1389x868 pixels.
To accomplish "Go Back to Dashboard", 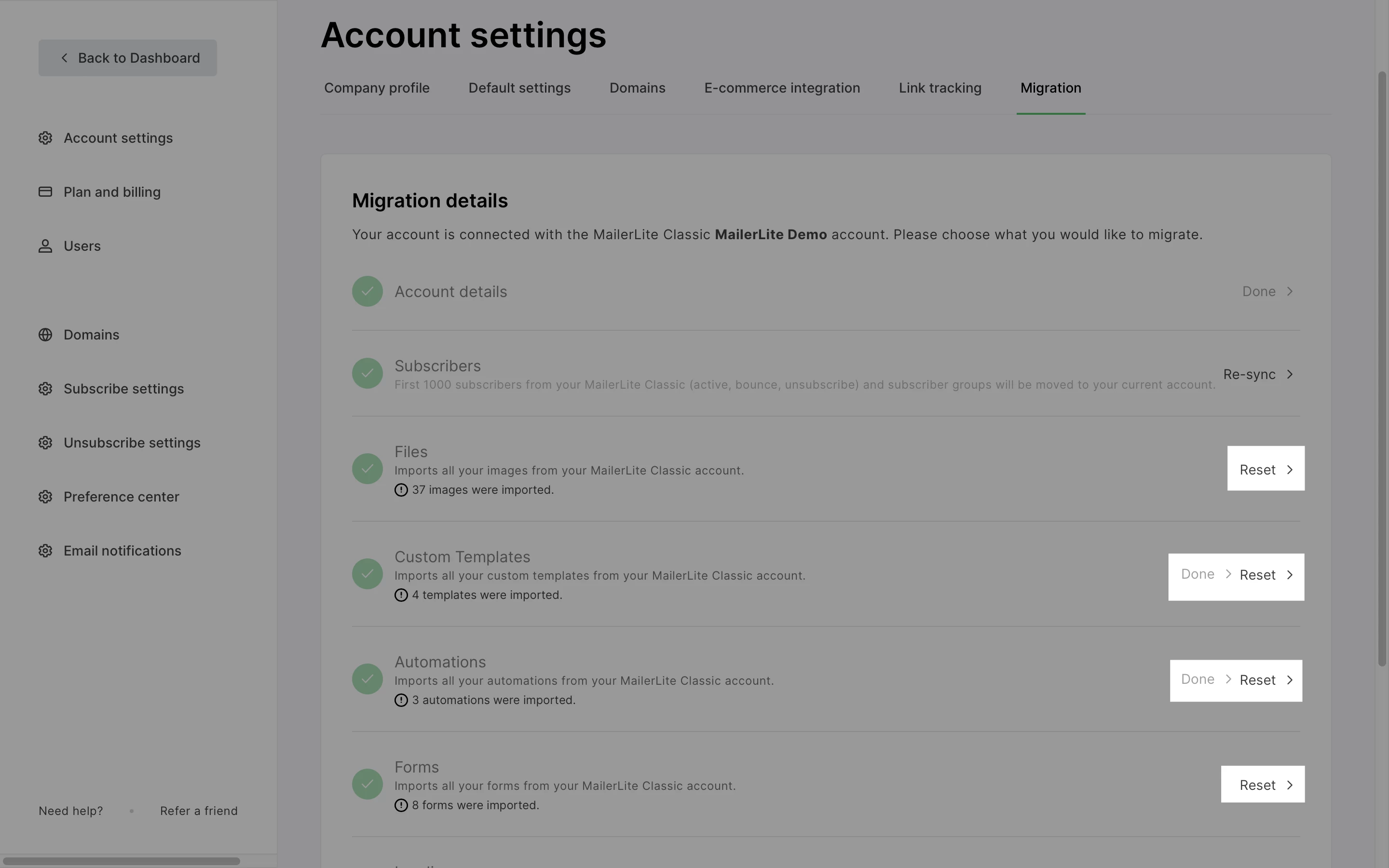I will pyautogui.click(x=127, y=58).
